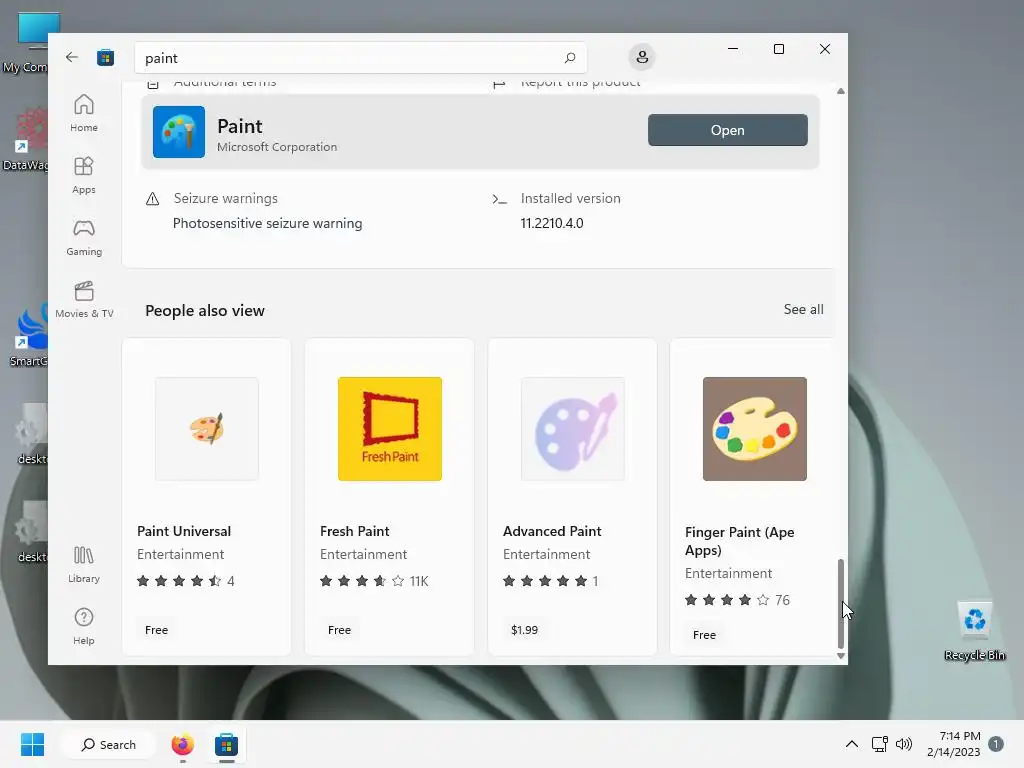
Task: Open Fresh Paint app thumbnail
Action: (390, 429)
